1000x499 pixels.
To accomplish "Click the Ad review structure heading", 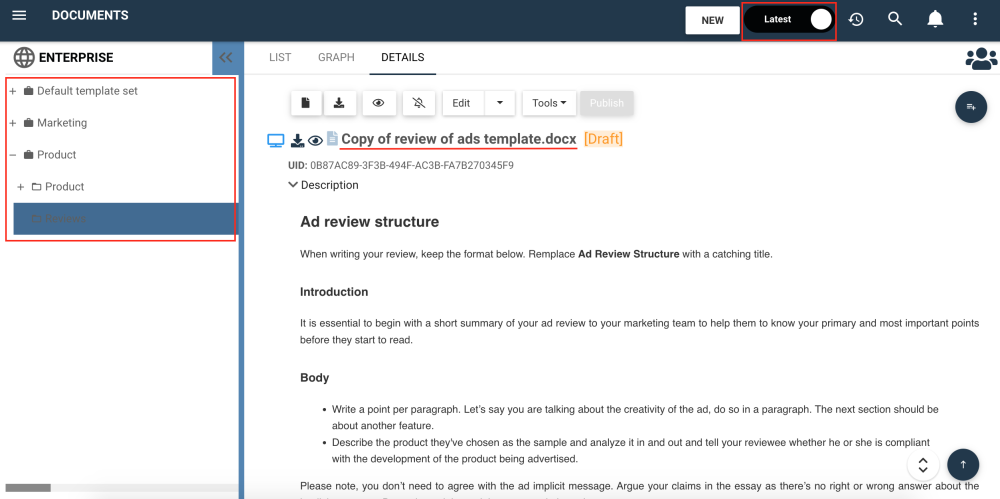I will (369, 222).
